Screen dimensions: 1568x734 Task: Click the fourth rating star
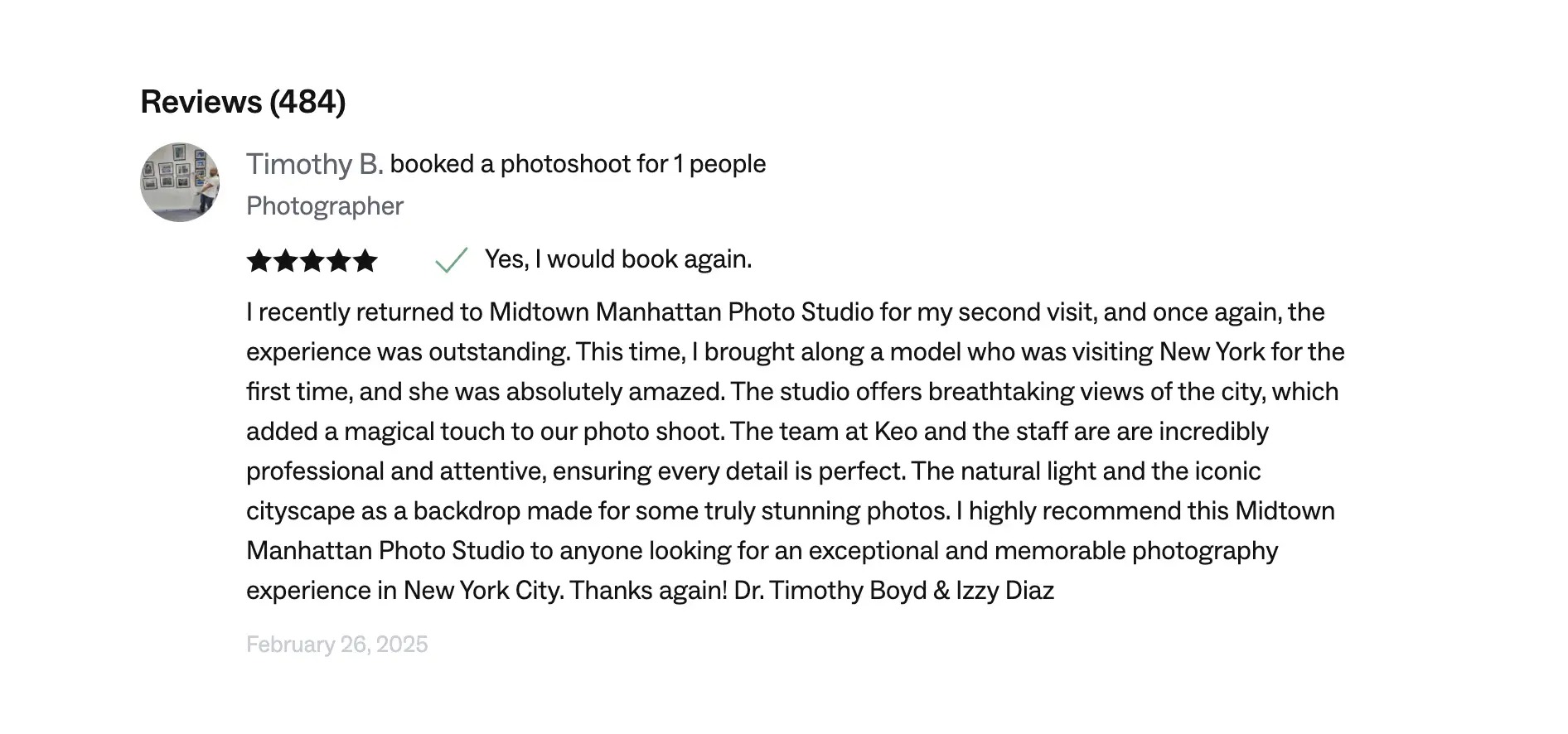pyautogui.click(x=339, y=261)
